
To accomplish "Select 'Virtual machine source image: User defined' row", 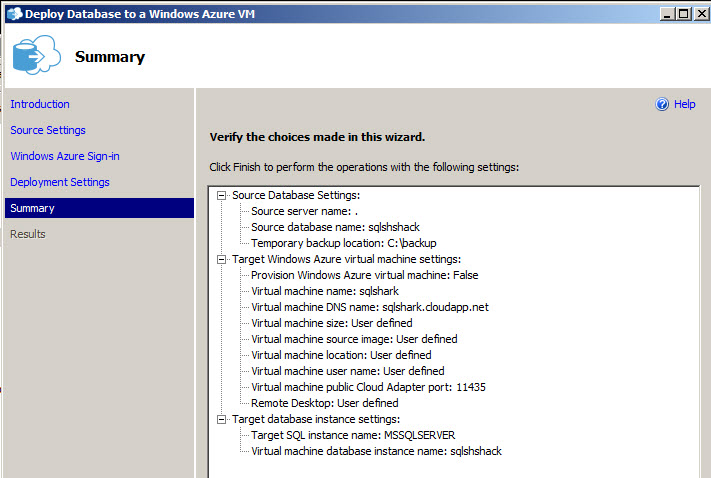I will coord(354,339).
